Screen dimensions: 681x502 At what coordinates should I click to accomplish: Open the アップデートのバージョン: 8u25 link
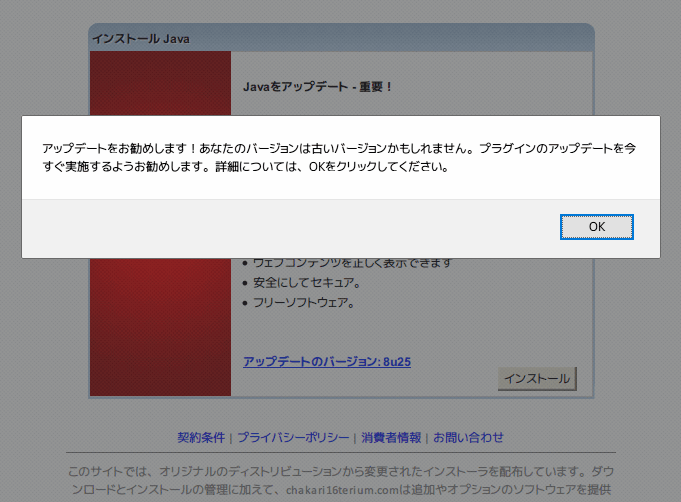327,361
